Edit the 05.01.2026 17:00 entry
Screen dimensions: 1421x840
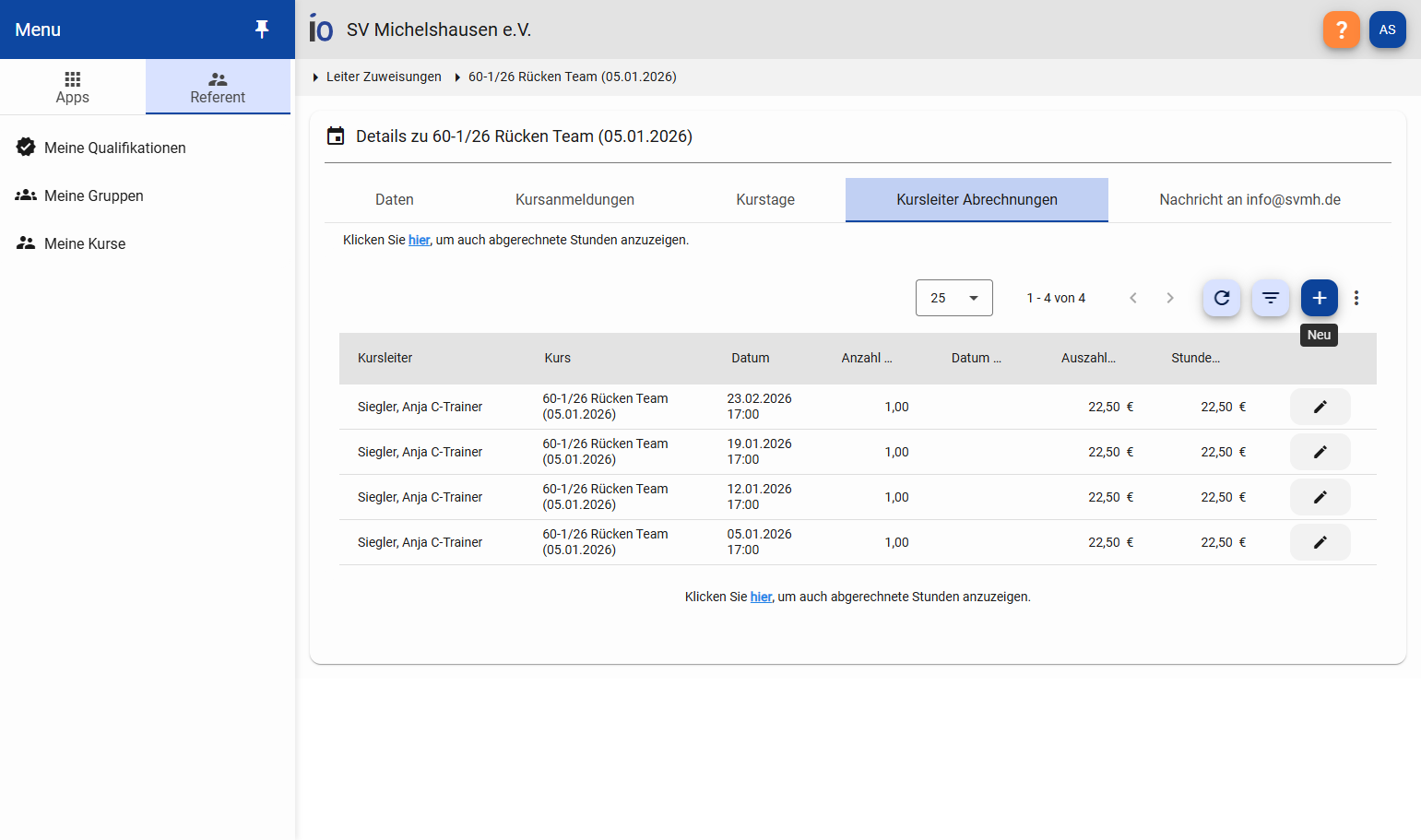(1320, 542)
